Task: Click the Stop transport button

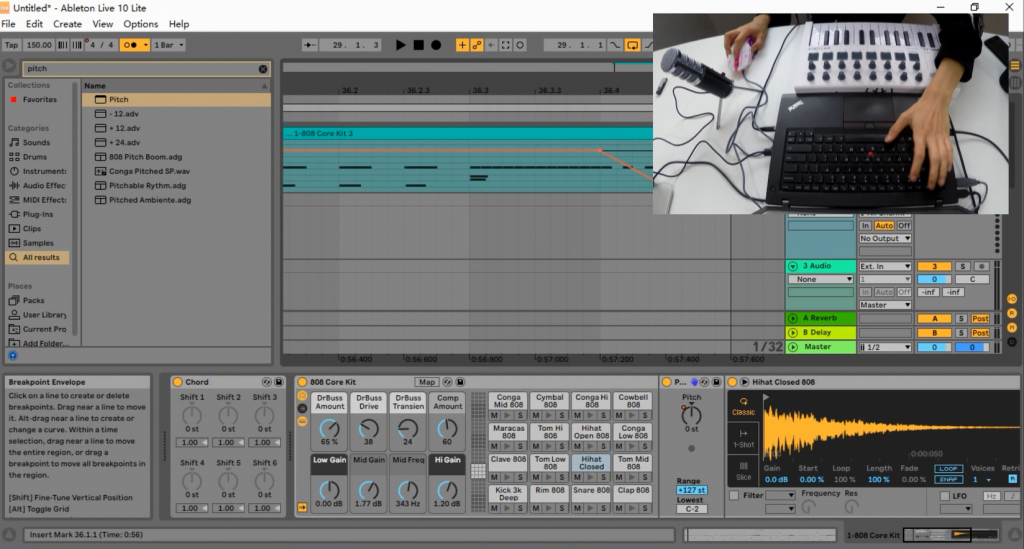Action: point(419,45)
